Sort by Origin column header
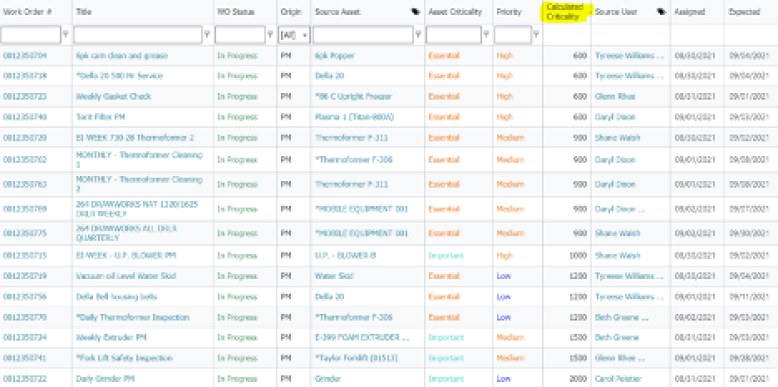This screenshot has height=387, width=778. click(291, 12)
